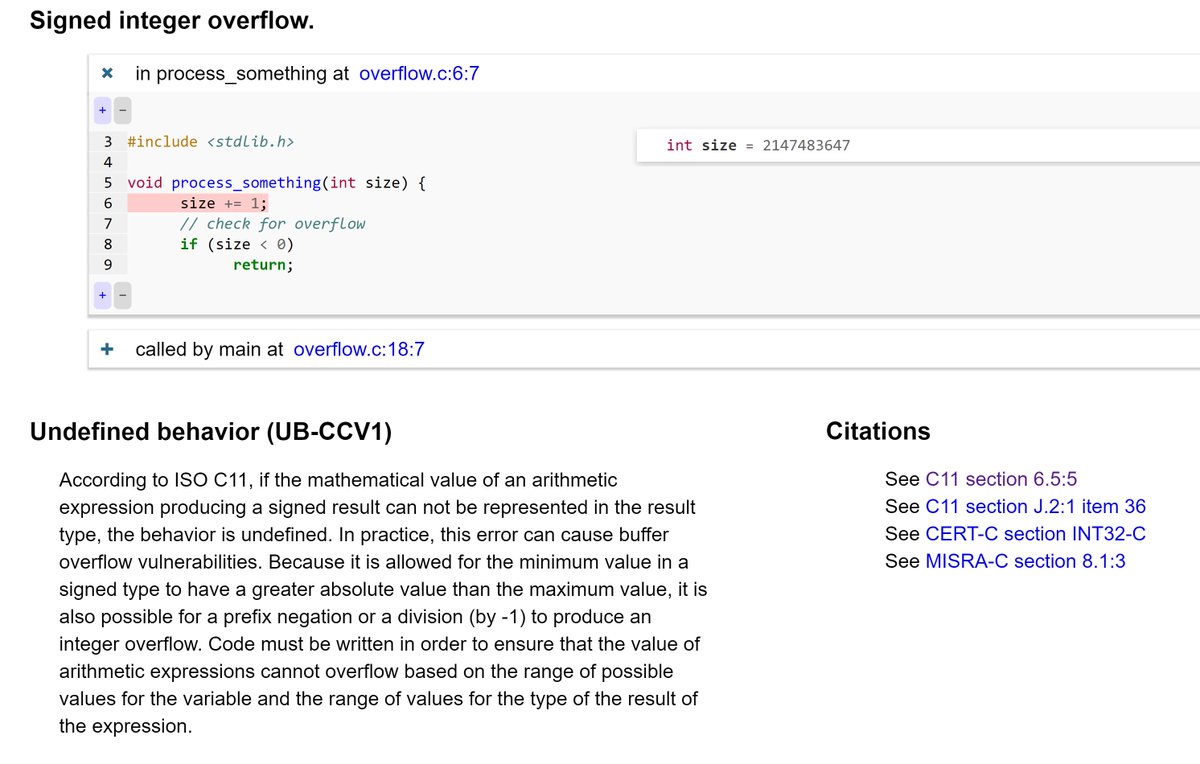Viewport: 1200px width, 764px height.
Task: Show more lines below line 9 via plus icon
Action: click(102, 294)
